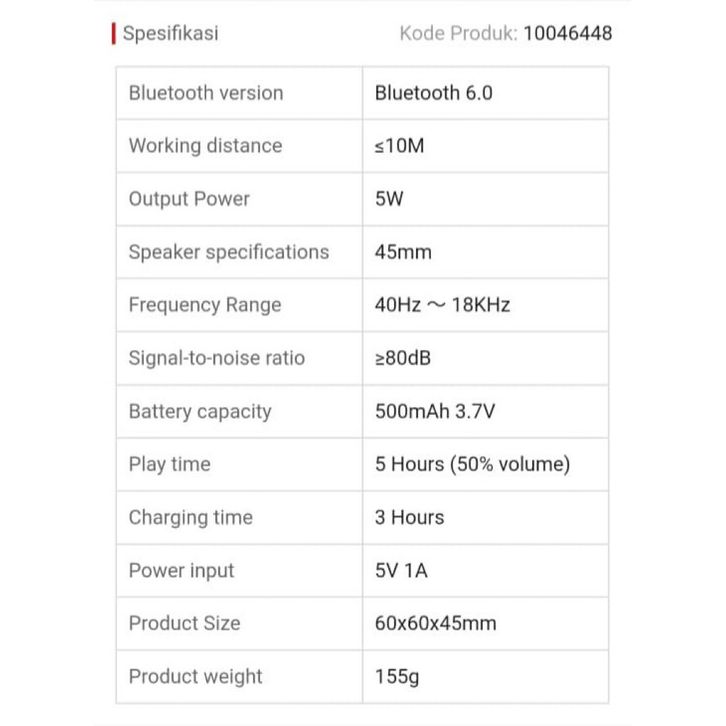Image resolution: width=726 pixels, height=726 pixels.
Task: Select the ≤10M distance value
Action: 399,146
